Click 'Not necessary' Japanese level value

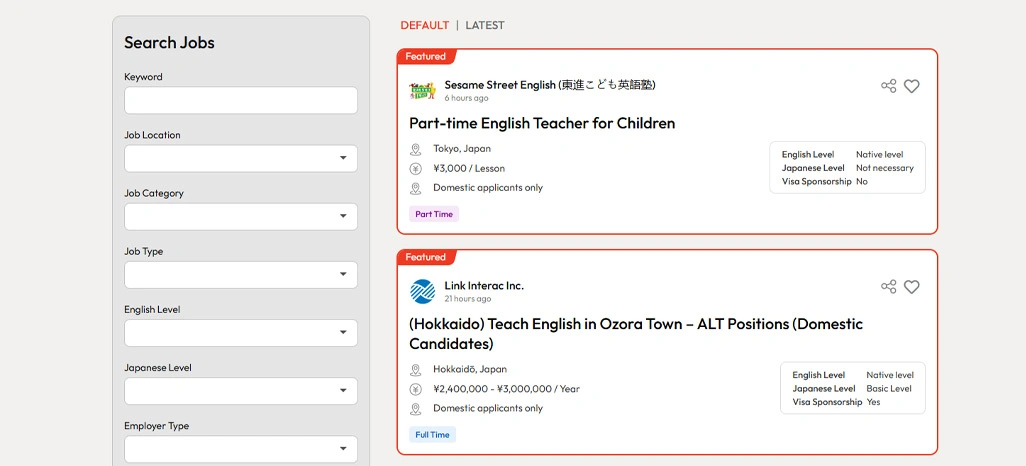[885, 168]
